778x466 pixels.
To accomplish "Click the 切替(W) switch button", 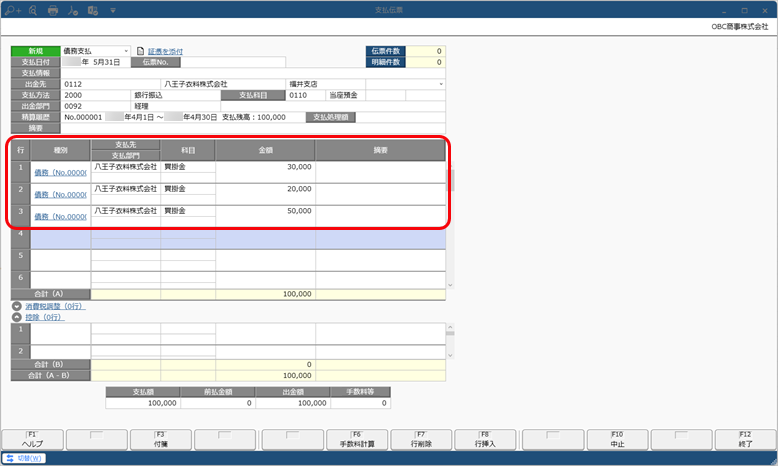I will (24, 458).
